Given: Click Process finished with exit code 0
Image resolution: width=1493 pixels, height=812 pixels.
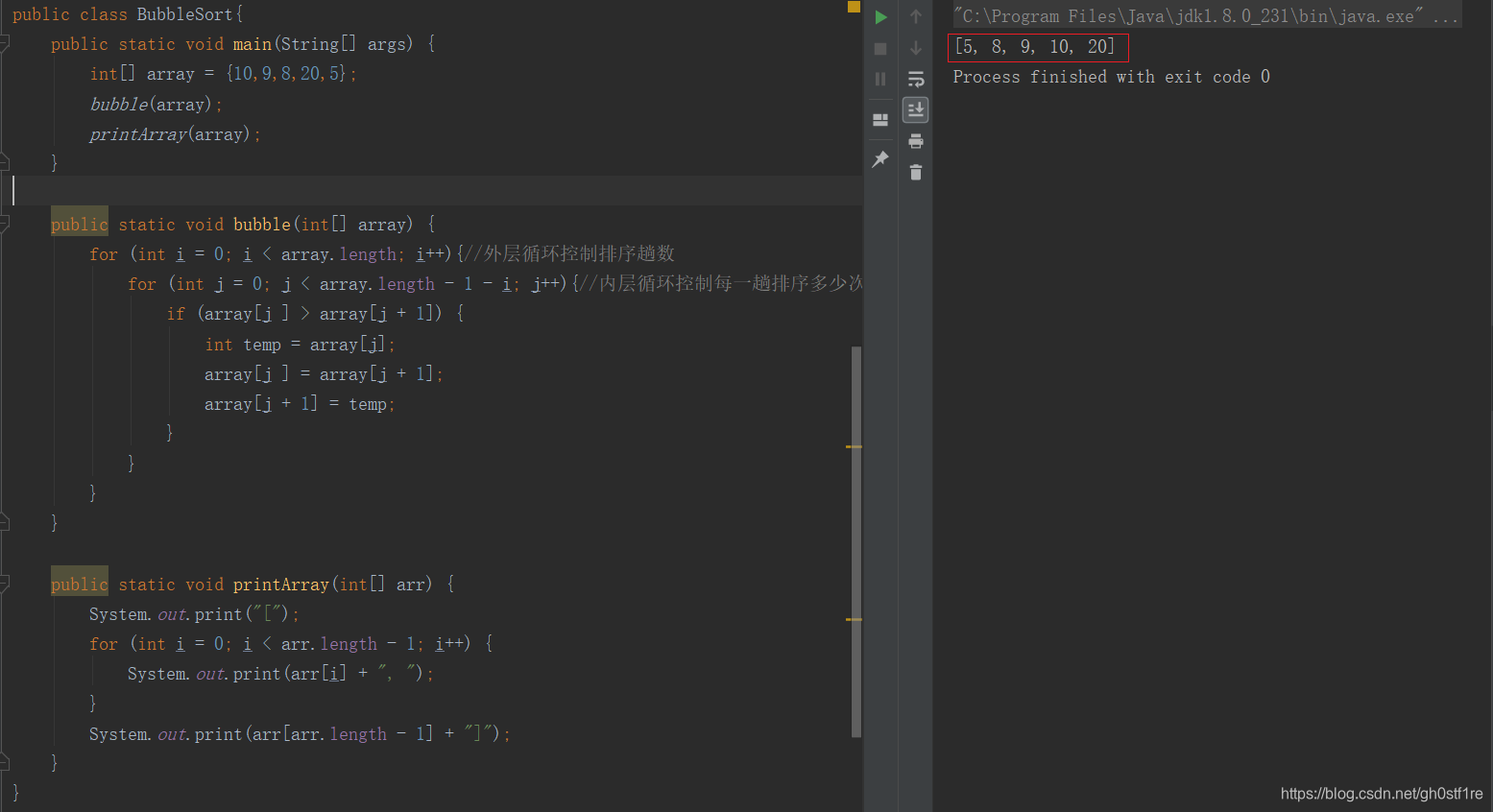Looking at the screenshot, I should click(x=1111, y=77).
